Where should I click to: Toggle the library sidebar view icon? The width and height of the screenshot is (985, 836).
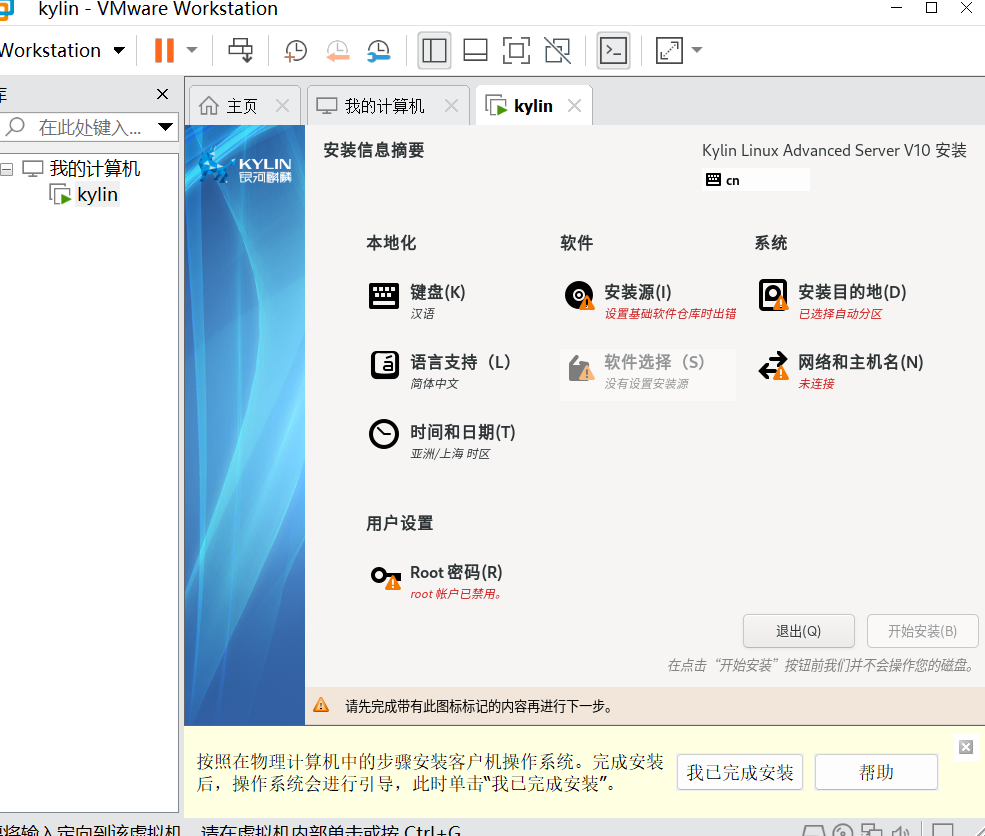(434, 50)
